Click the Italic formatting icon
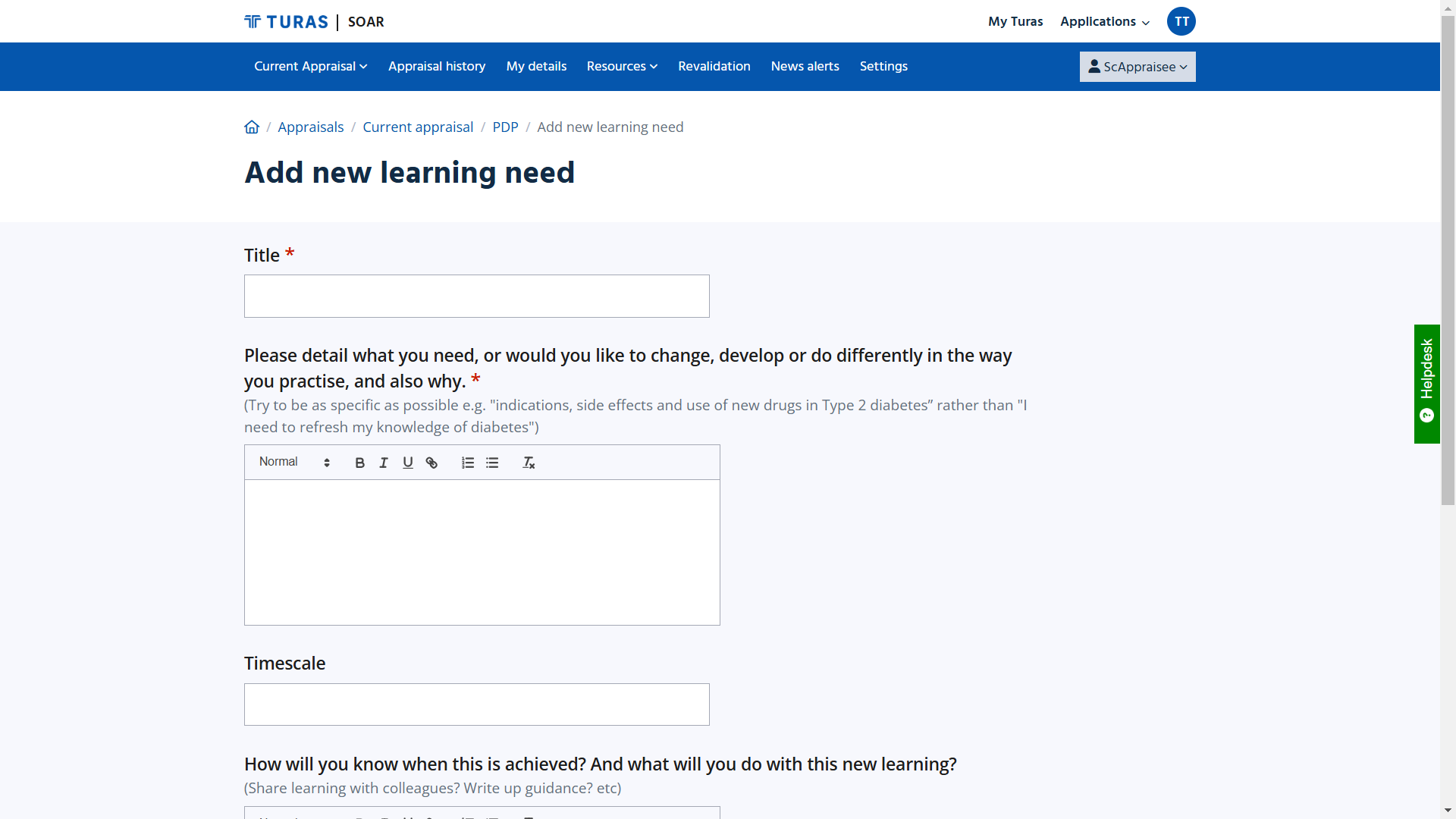Screen dimensions: 1456x819 pos(384,462)
